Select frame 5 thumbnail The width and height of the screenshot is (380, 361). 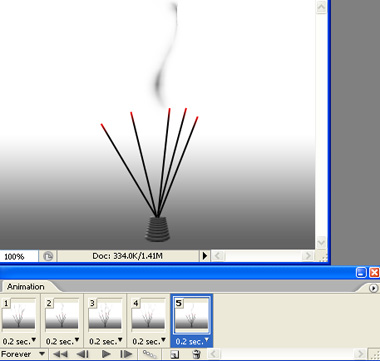[x=192, y=315]
